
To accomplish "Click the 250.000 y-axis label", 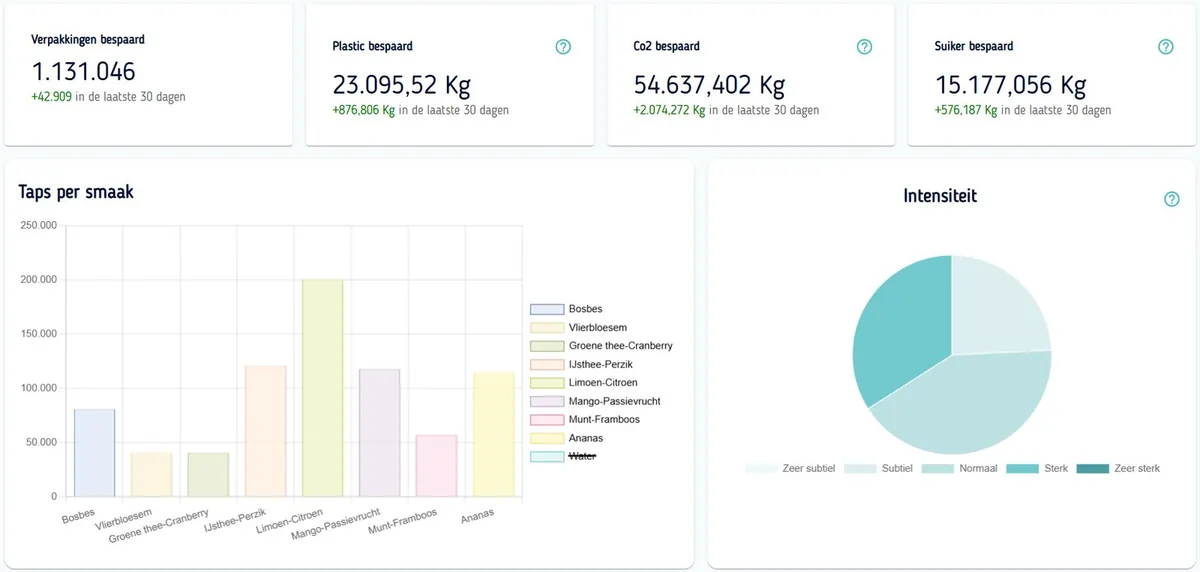I will (39, 225).
